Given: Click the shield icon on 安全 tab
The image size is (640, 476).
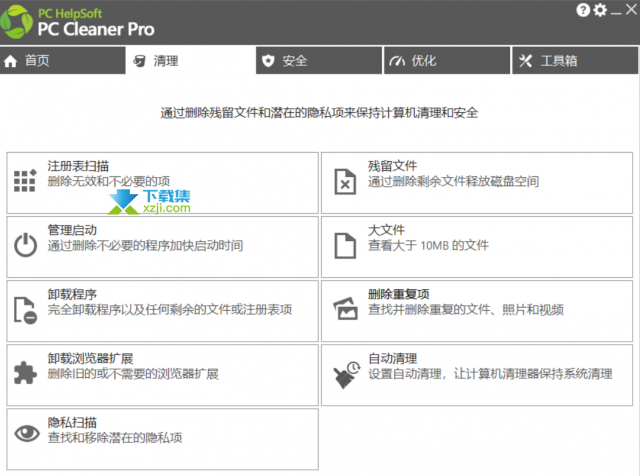Looking at the screenshot, I should [268, 61].
